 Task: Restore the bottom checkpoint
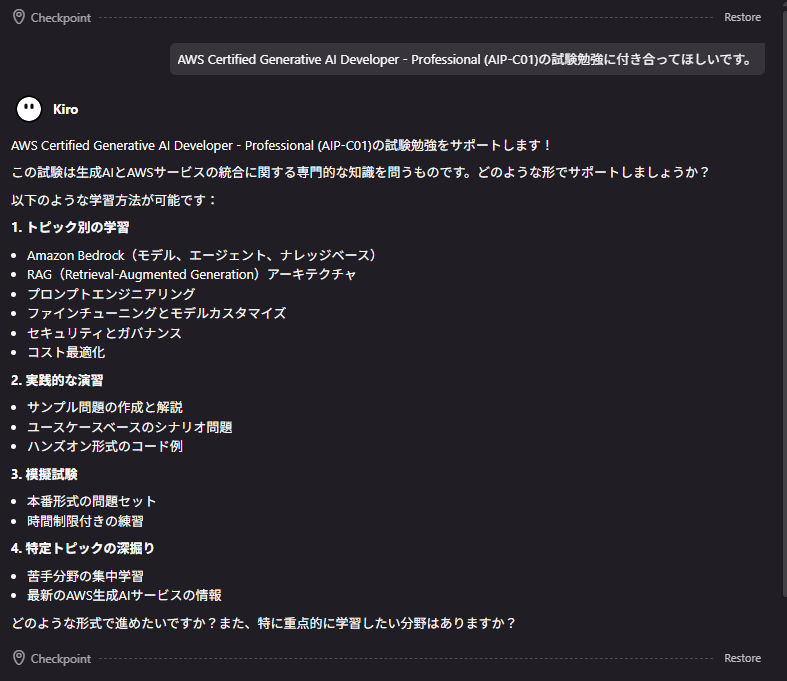click(742, 658)
